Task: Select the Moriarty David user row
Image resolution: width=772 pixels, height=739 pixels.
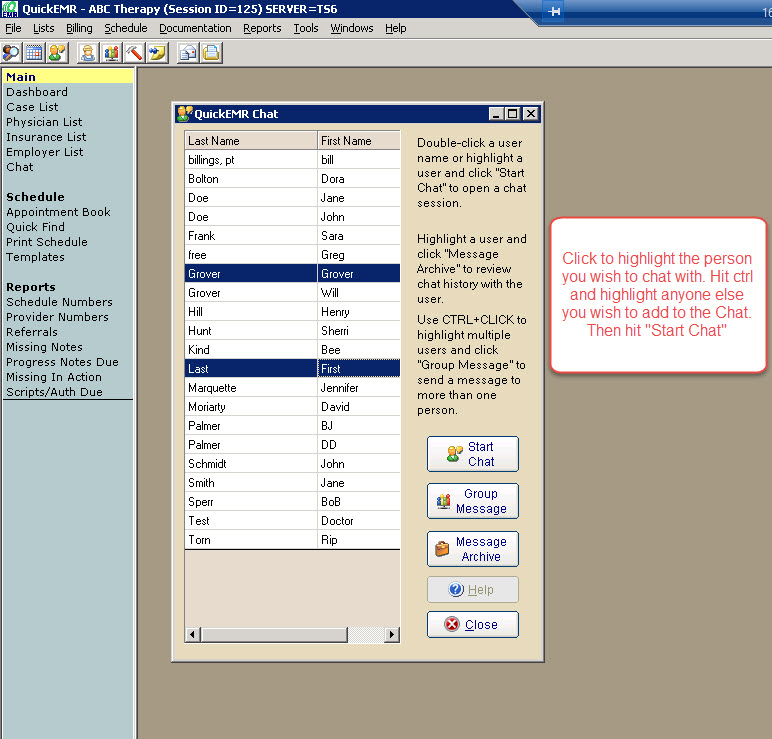Action: 292,407
